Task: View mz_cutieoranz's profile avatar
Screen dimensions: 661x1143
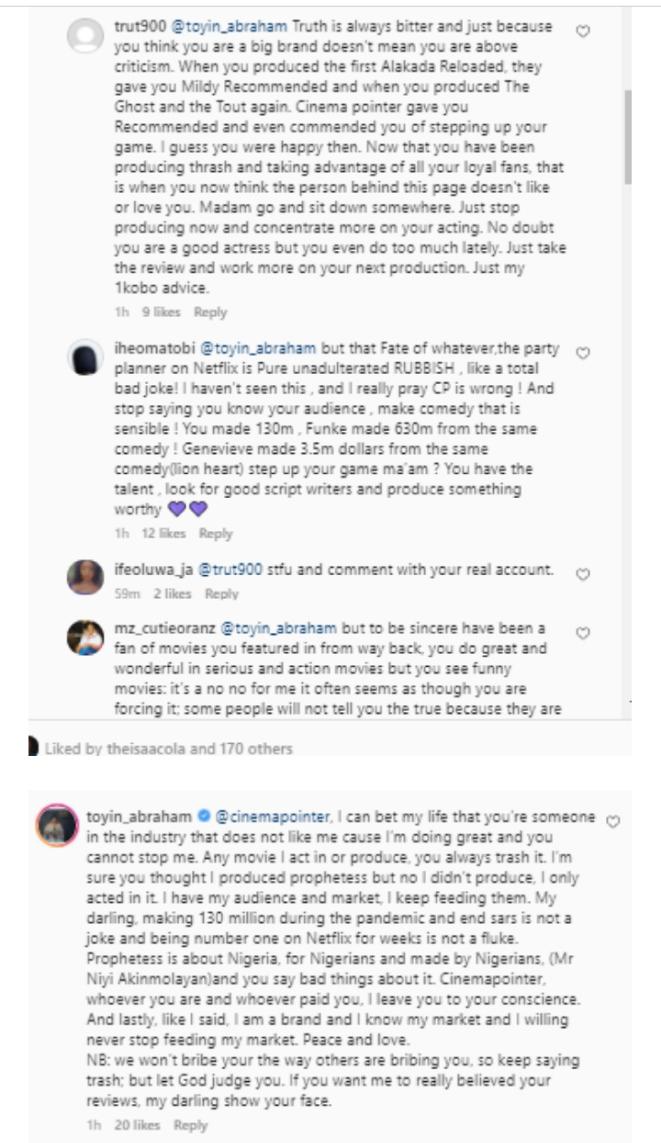Action: tap(85, 638)
